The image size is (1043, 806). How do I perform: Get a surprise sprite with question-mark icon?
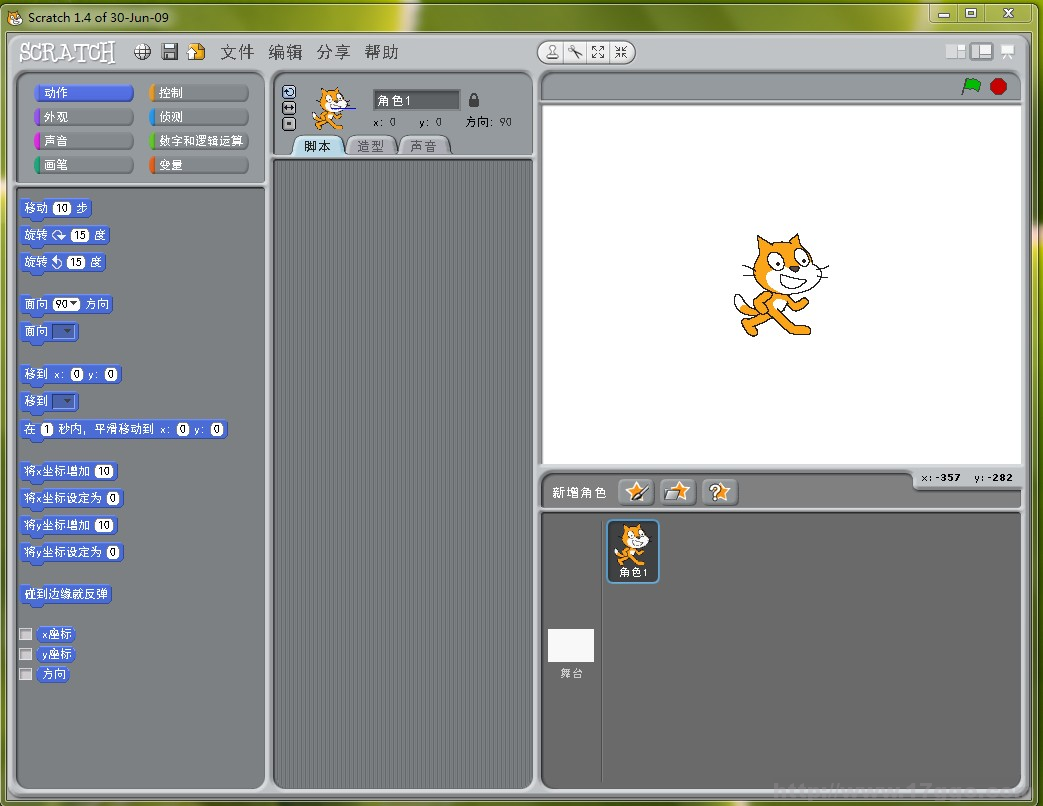pos(720,492)
